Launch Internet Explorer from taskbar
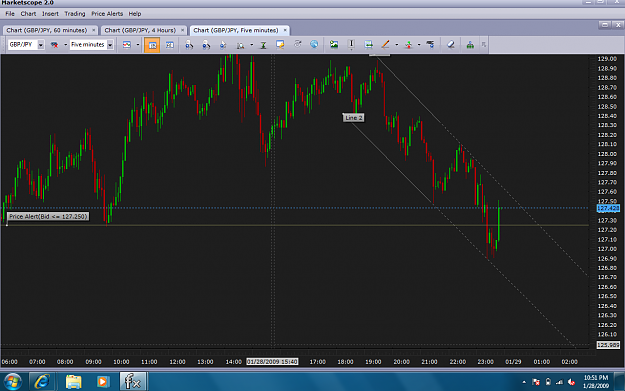 click(x=41, y=382)
